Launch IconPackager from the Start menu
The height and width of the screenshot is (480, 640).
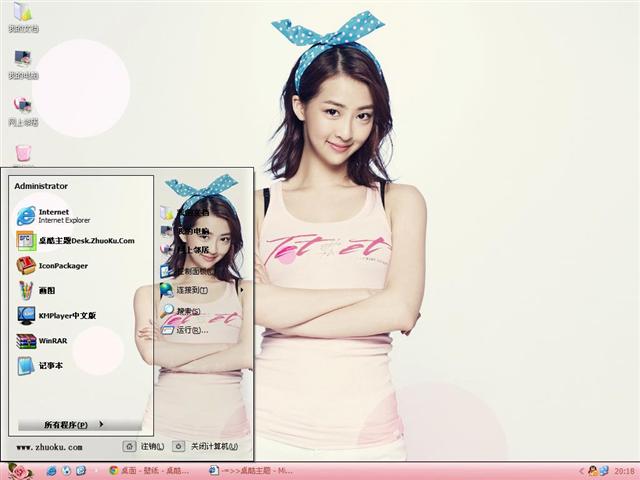[52, 266]
